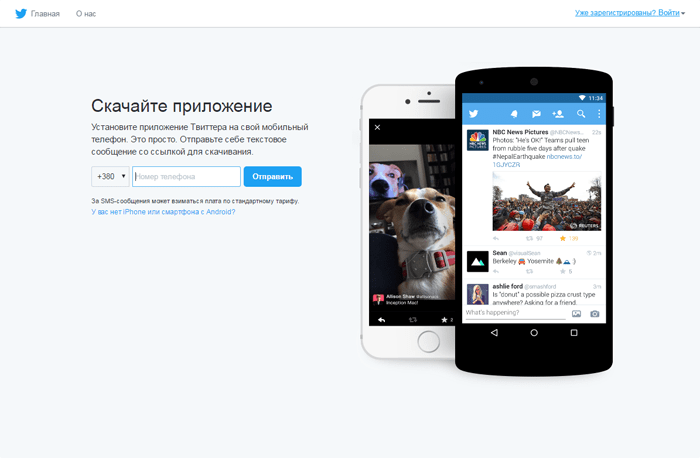This screenshot has height=458, width=700.
Task: Click the What's happening? compose field
Action: pyautogui.click(x=515, y=312)
